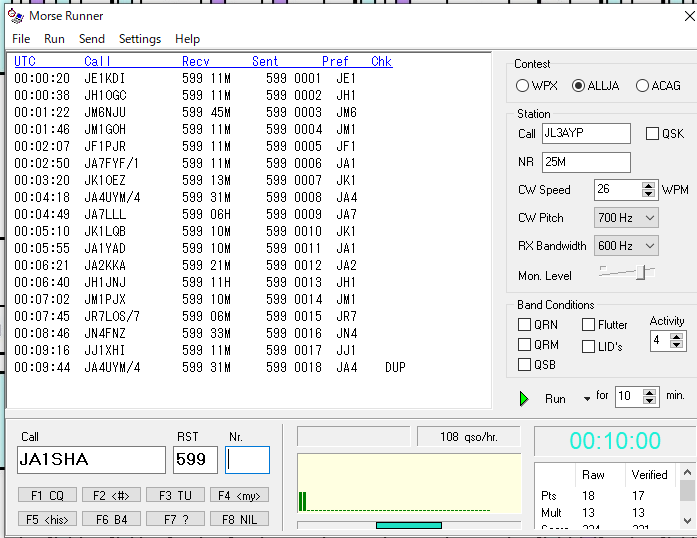This screenshot has width=697, height=538.
Task: Click the Activity value field
Action: point(660,341)
